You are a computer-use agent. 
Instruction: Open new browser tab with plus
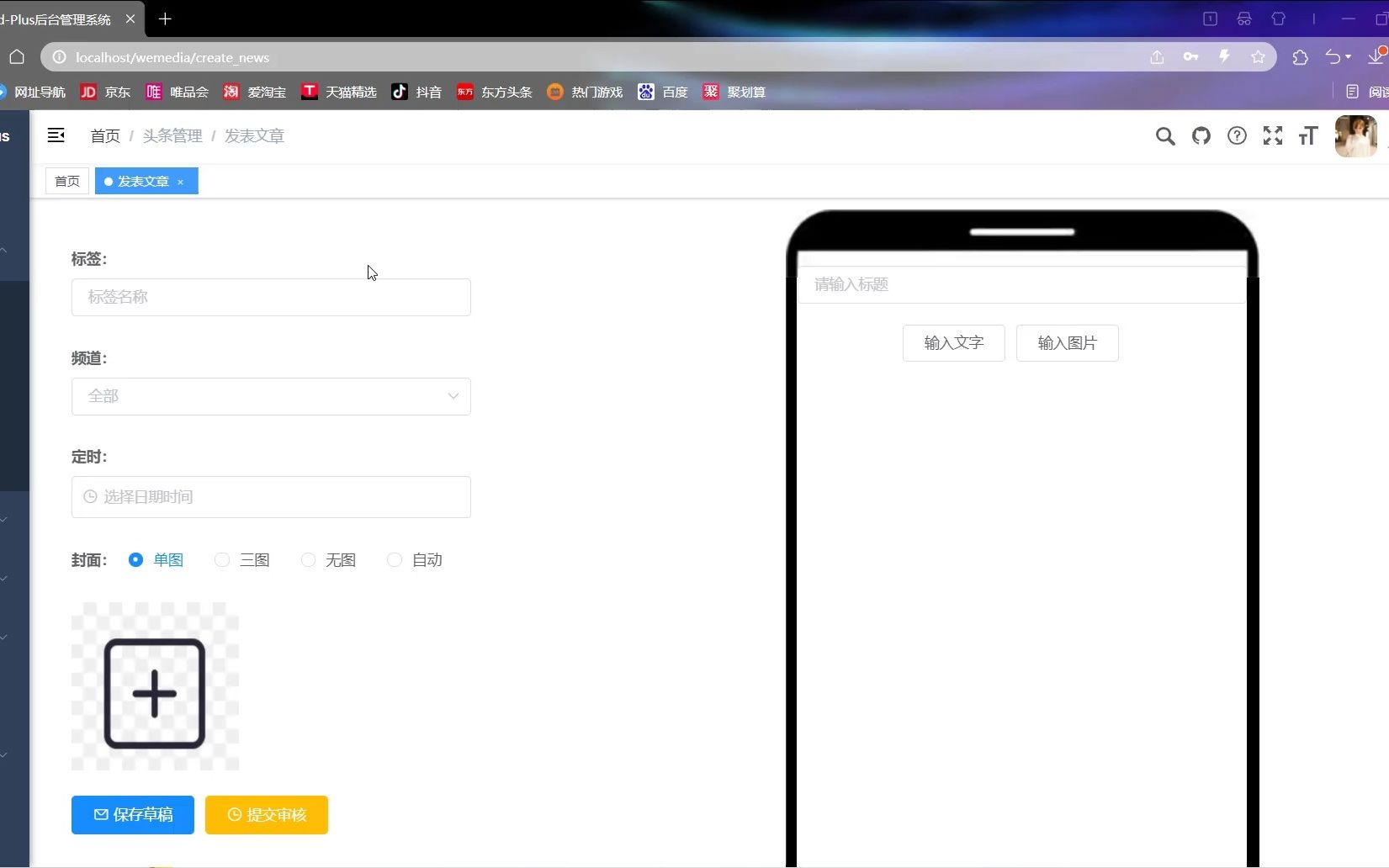[166, 19]
